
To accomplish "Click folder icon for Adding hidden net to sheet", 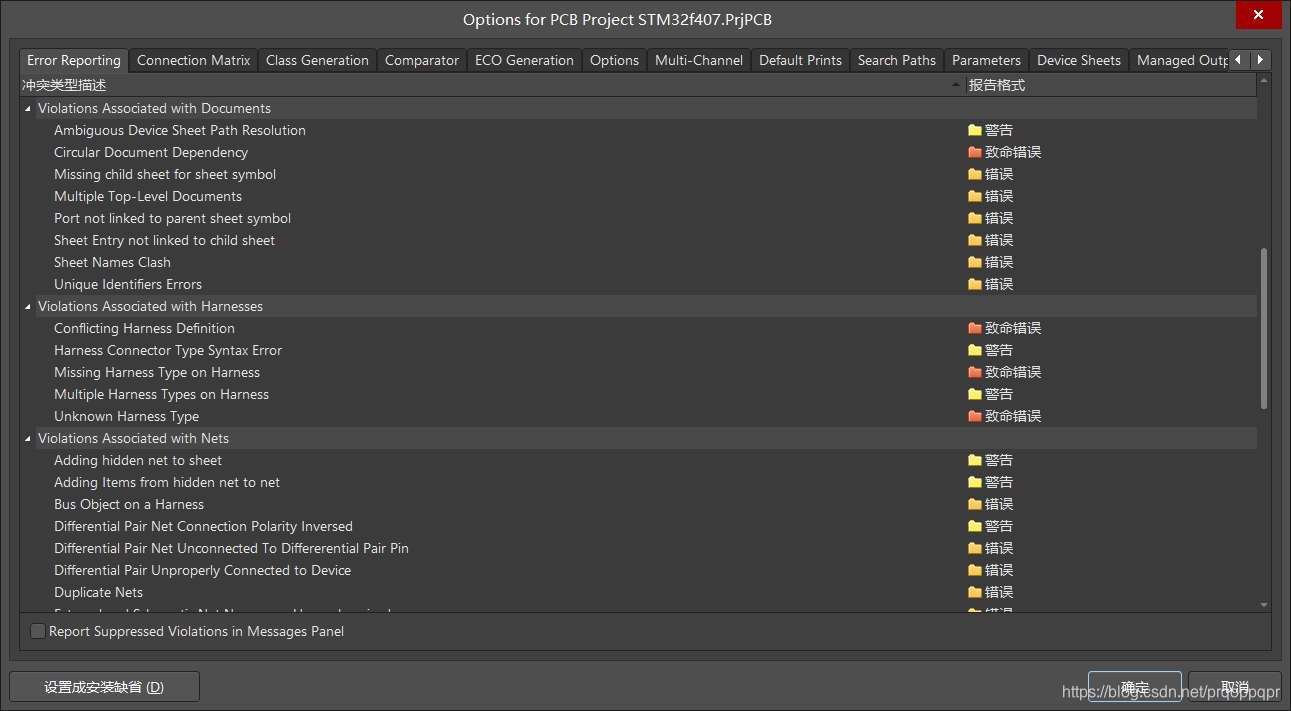I will [x=975, y=460].
